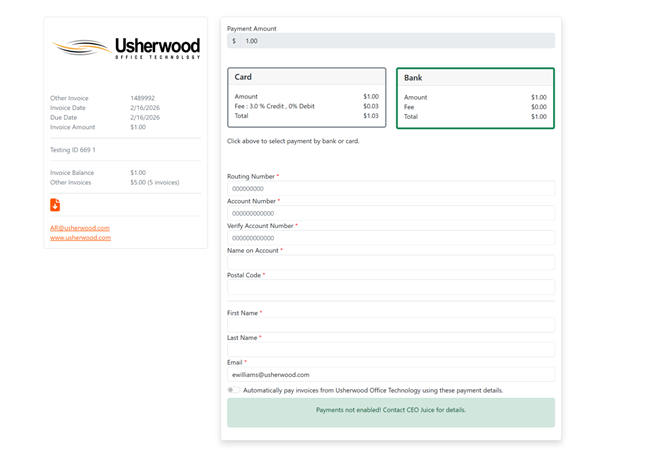Toggle automatic invoice payment switch
This screenshot has width=662, height=451.
233,390
